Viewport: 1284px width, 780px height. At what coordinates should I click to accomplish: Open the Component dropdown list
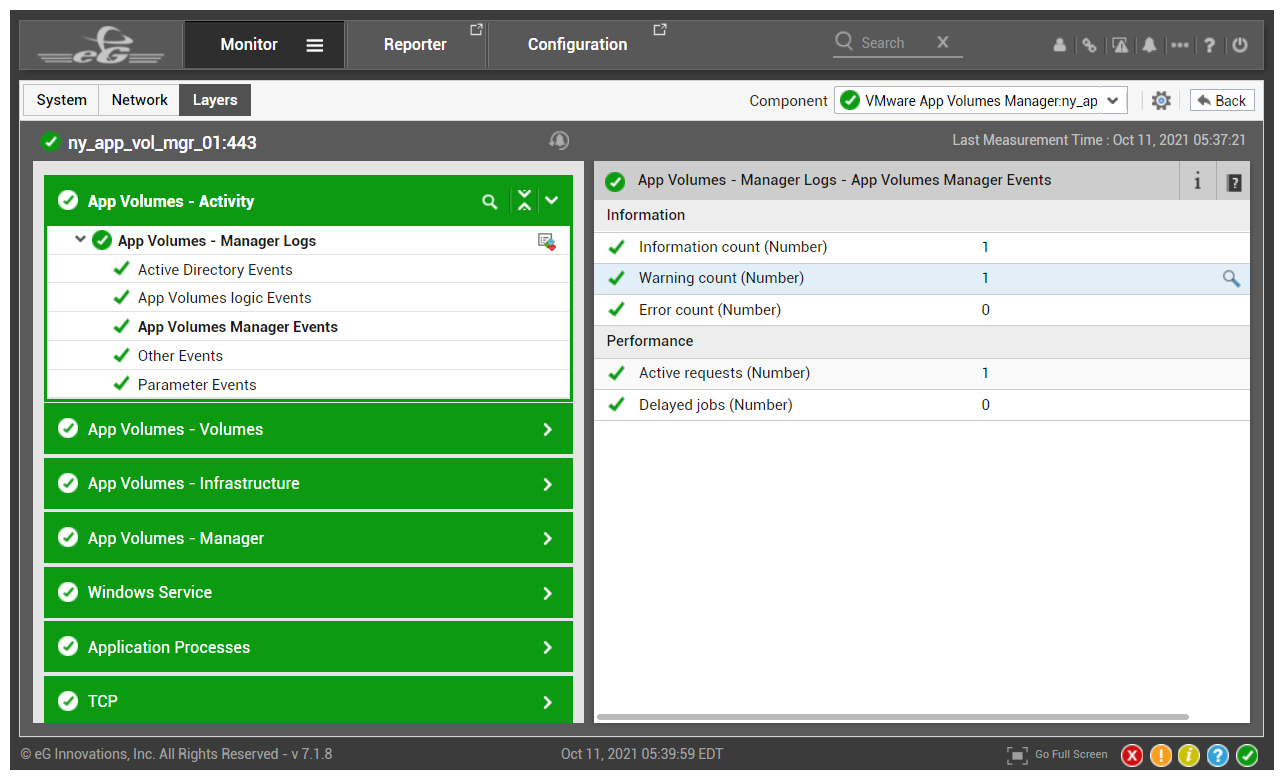[x=981, y=101]
